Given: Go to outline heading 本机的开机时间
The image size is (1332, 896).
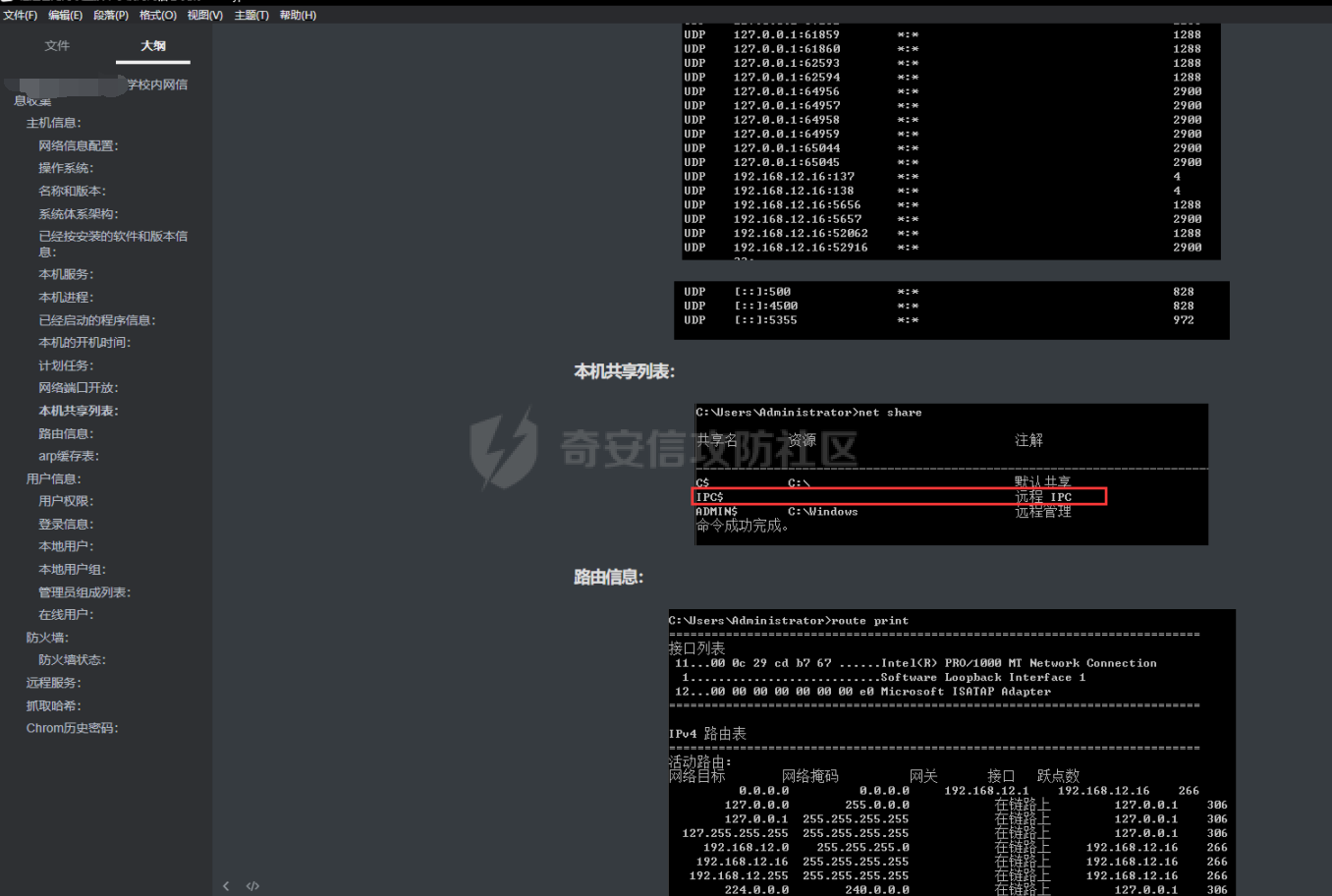Looking at the screenshot, I should tap(84, 343).
